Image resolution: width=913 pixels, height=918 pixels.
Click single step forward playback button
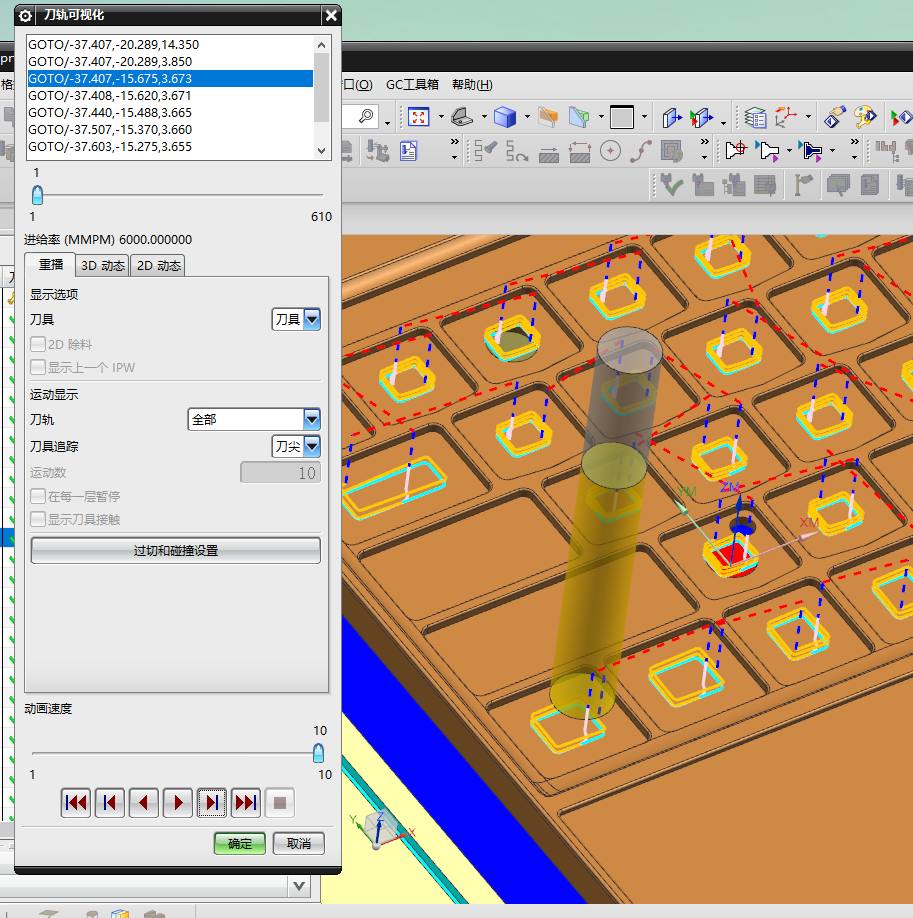point(212,803)
